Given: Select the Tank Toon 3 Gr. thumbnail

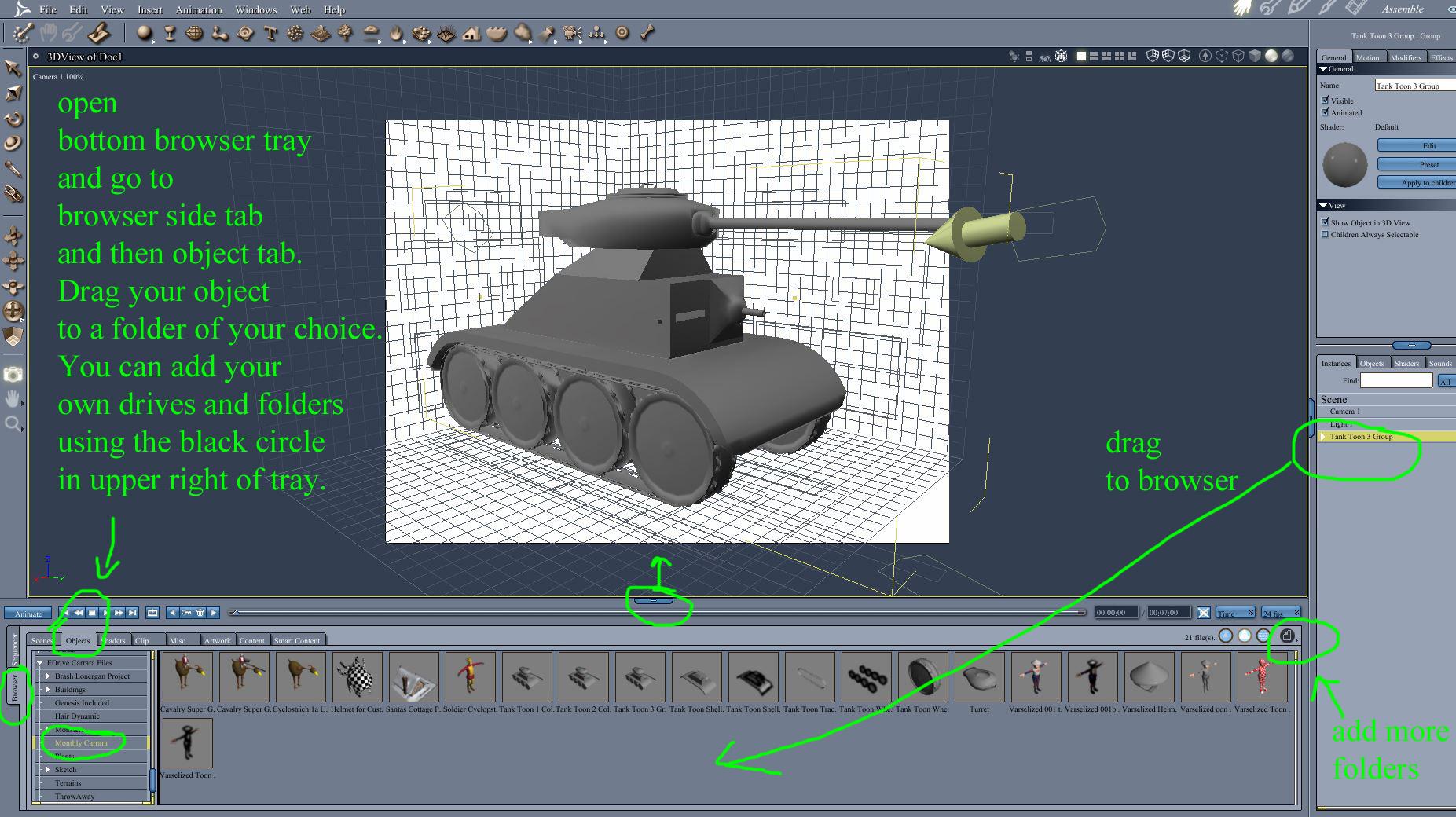Looking at the screenshot, I should coord(640,677).
